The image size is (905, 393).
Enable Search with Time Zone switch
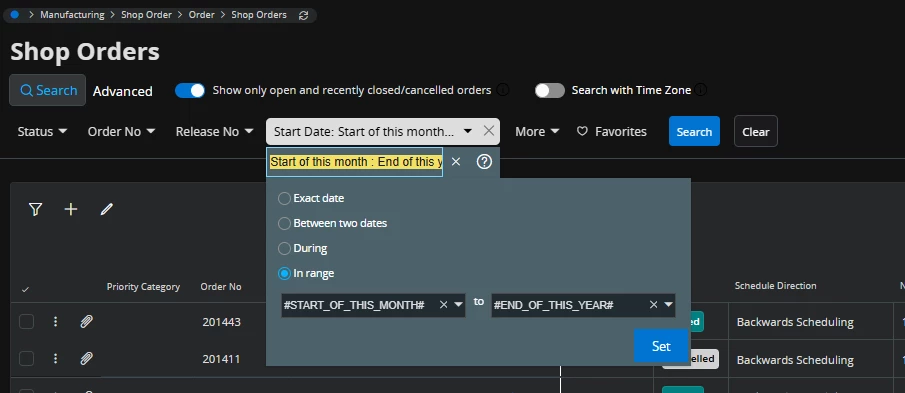point(549,91)
